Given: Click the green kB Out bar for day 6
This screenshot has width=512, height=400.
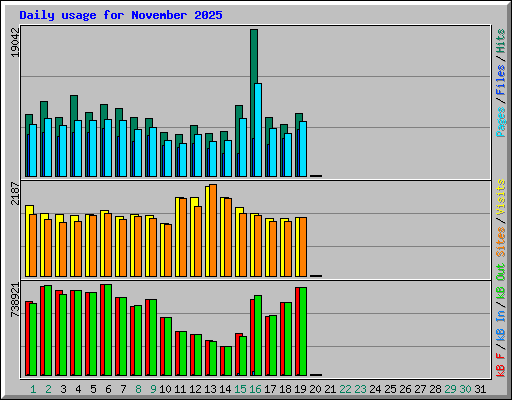Looking at the screenshot, I should pyautogui.click(x=108, y=330).
